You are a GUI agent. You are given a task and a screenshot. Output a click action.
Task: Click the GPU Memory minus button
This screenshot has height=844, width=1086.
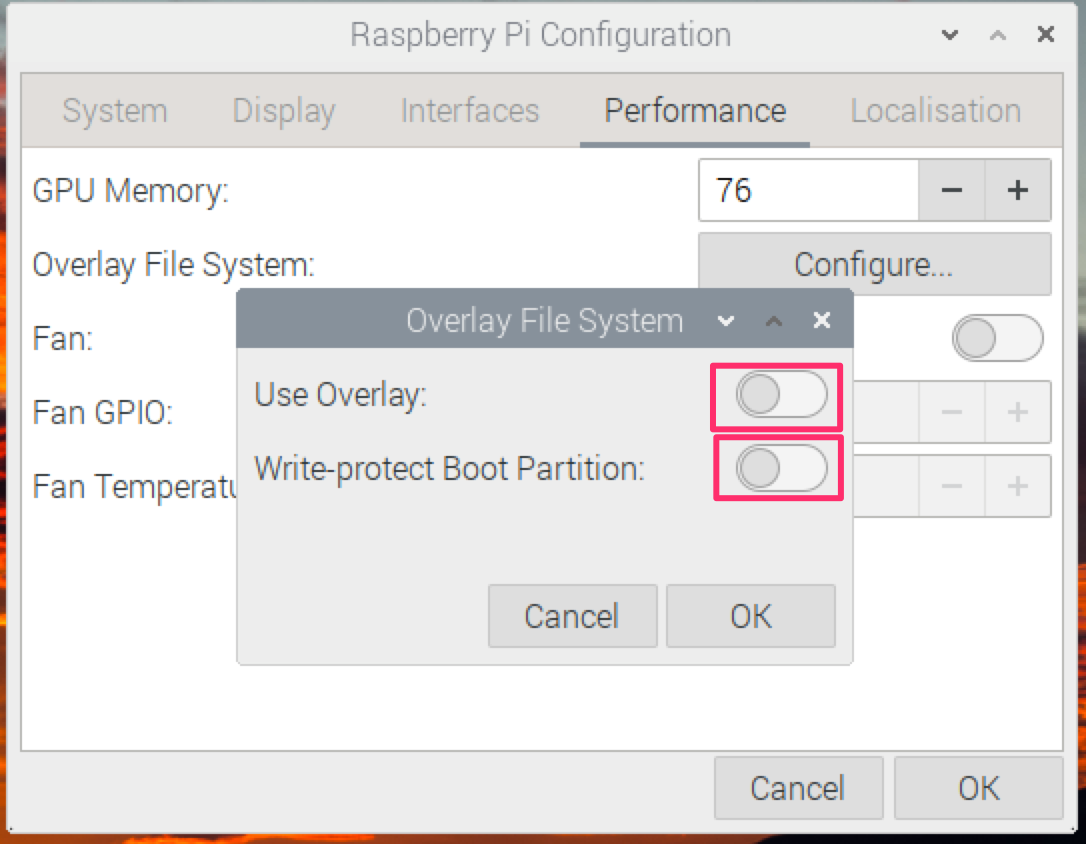coord(951,190)
